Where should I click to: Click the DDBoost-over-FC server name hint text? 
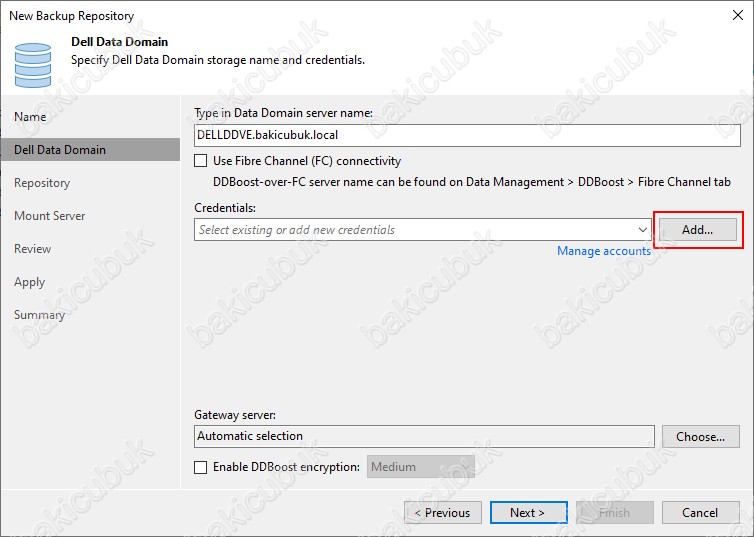(x=472, y=182)
